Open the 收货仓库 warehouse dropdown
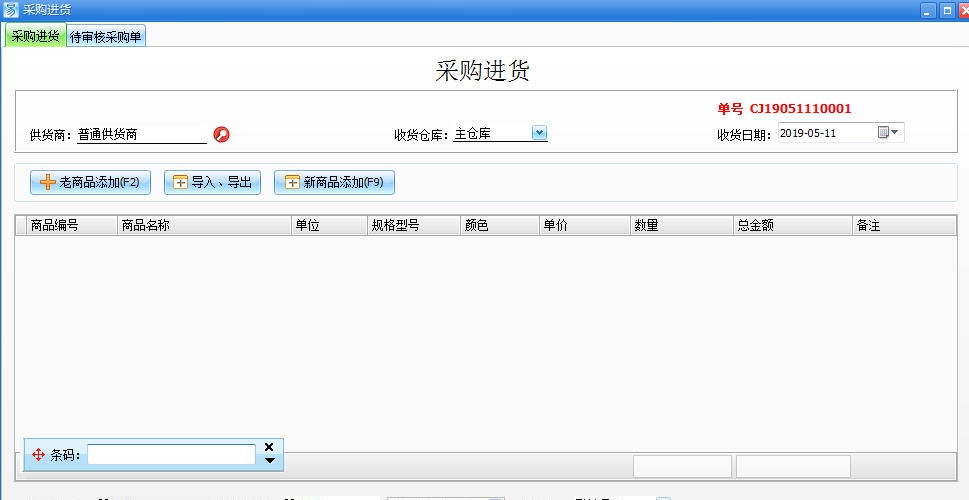This screenshot has height=500, width=969. pyautogui.click(x=540, y=132)
